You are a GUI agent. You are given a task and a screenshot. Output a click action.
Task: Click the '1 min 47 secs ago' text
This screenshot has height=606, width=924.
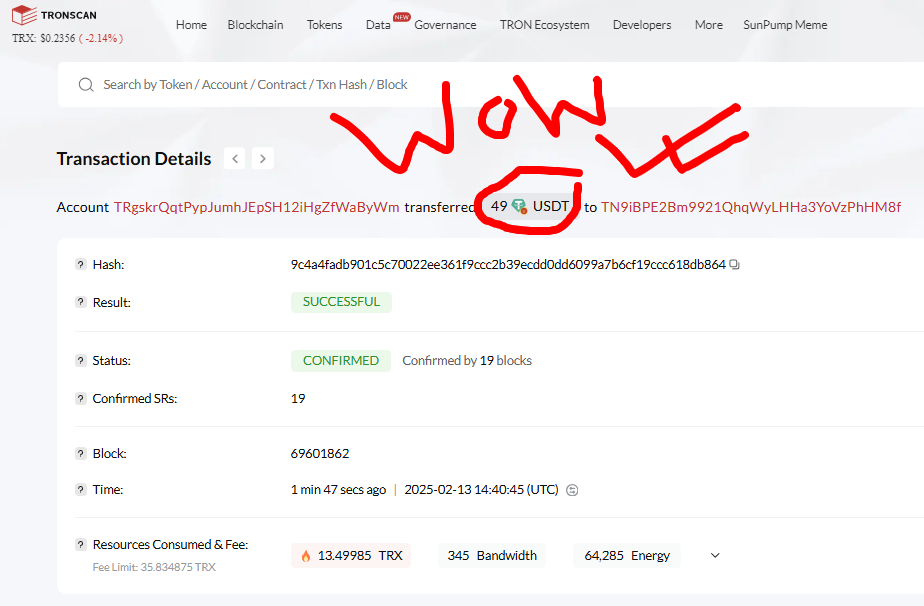click(x=338, y=490)
